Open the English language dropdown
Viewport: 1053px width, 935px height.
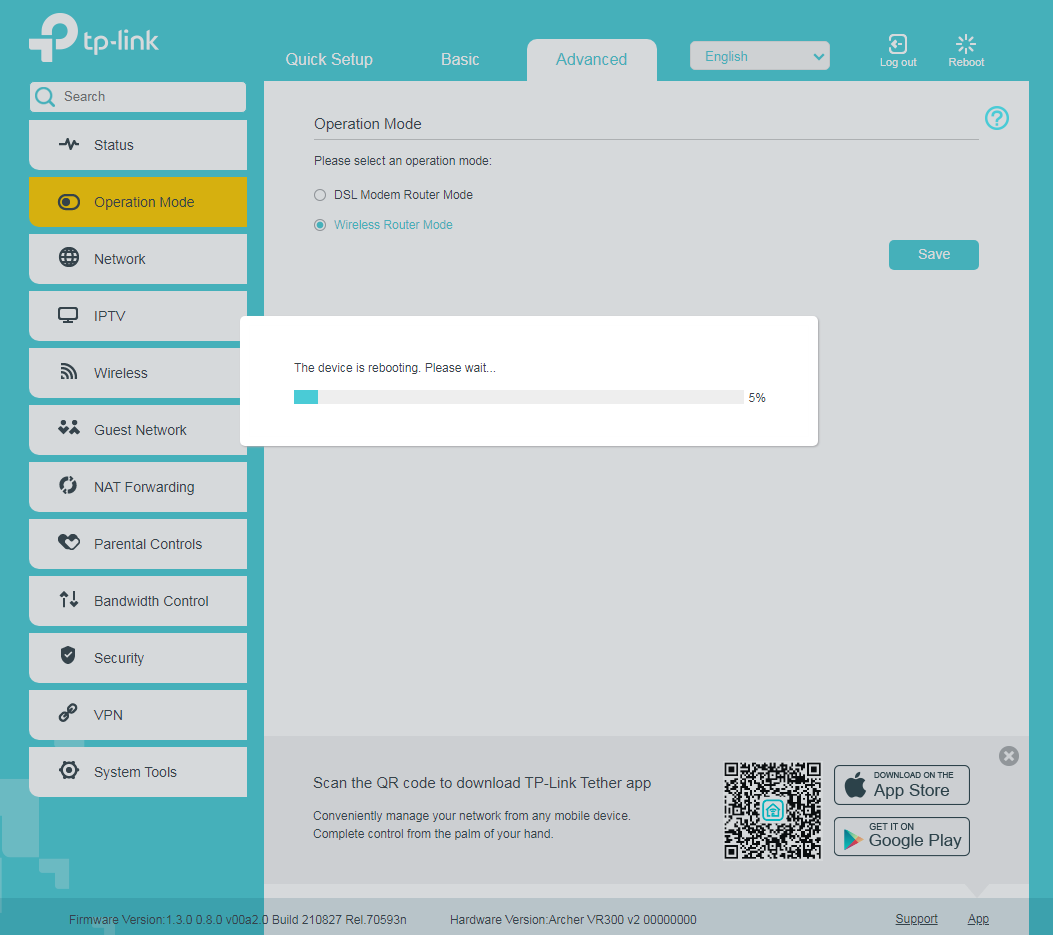[x=760, y=56]
